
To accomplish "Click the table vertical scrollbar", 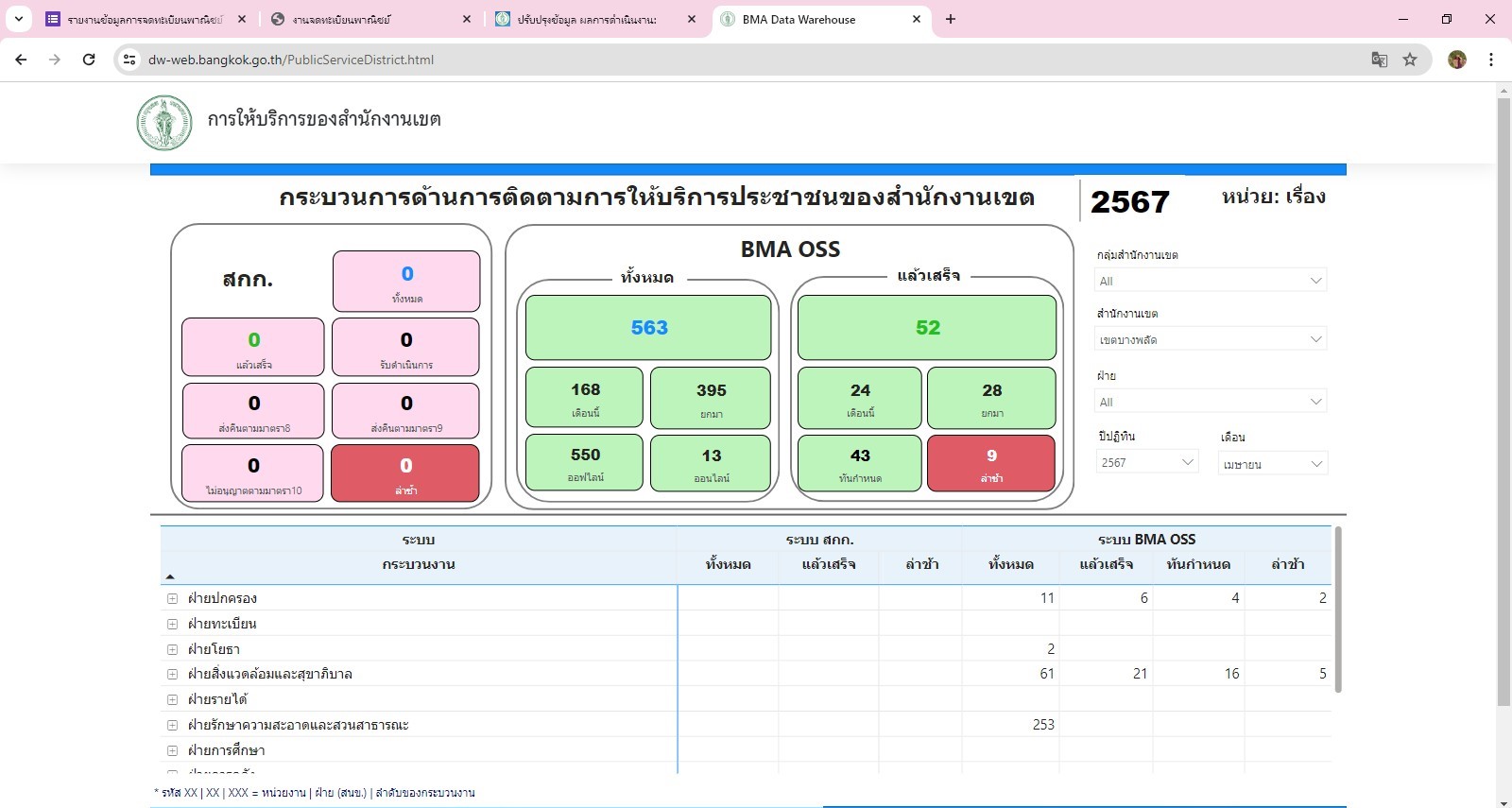I will [1337, 610].
